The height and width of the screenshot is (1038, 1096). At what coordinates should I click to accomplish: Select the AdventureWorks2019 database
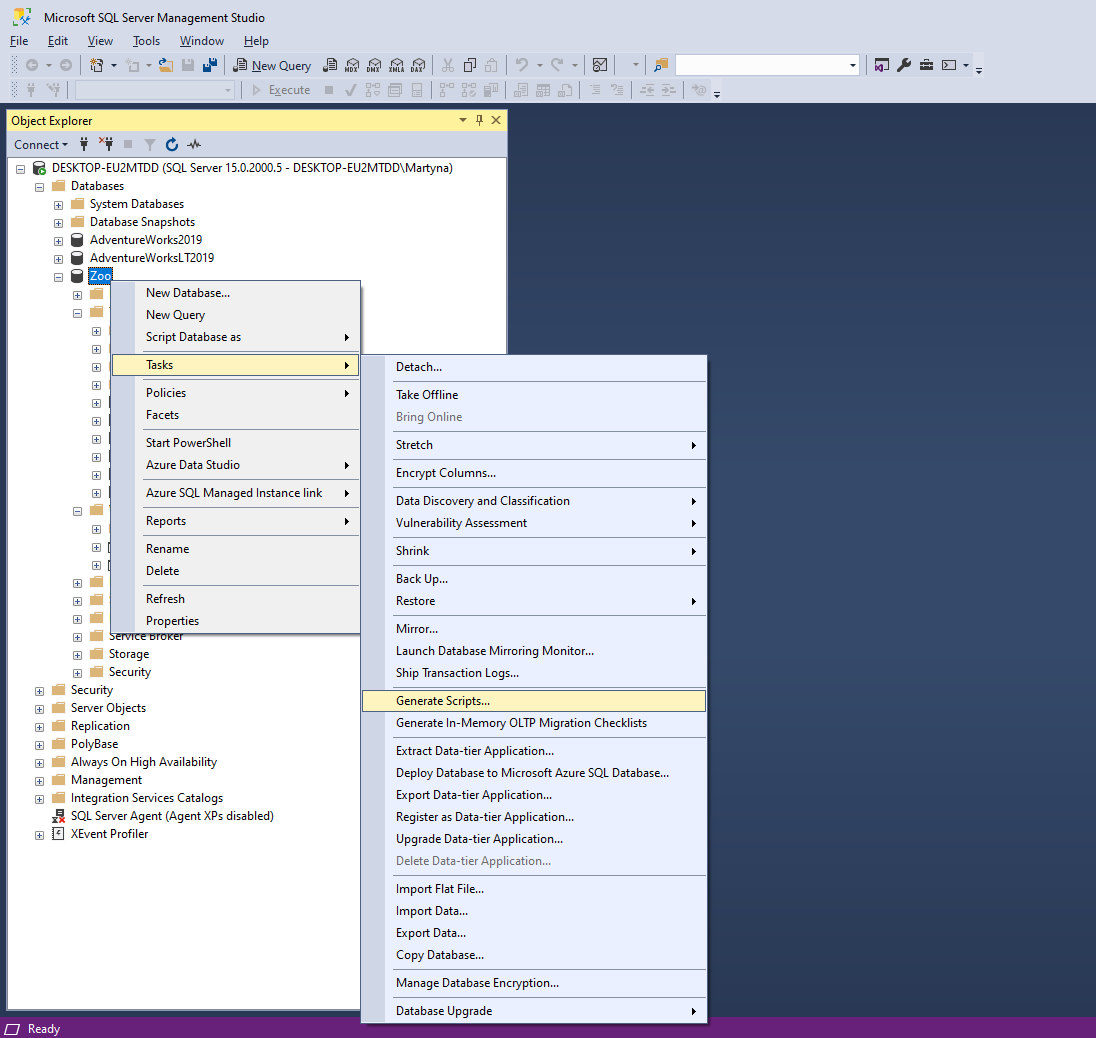145,240
